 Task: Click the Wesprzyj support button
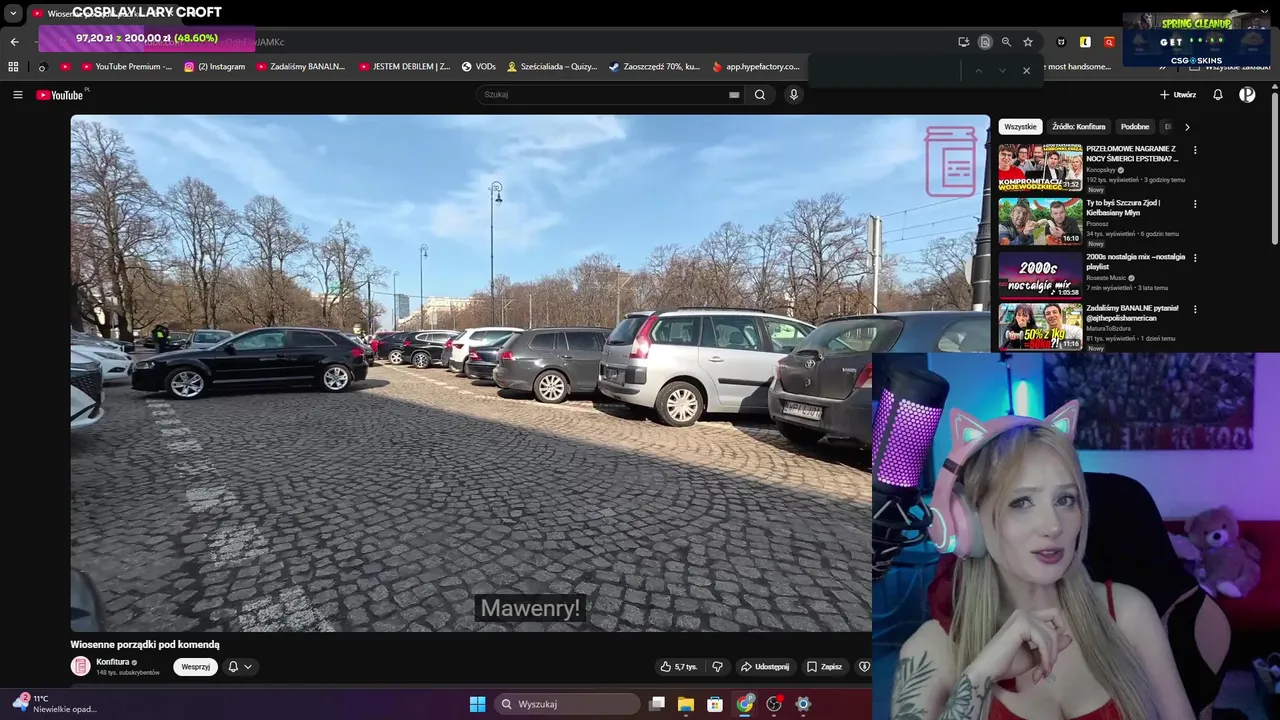(196, 667)
